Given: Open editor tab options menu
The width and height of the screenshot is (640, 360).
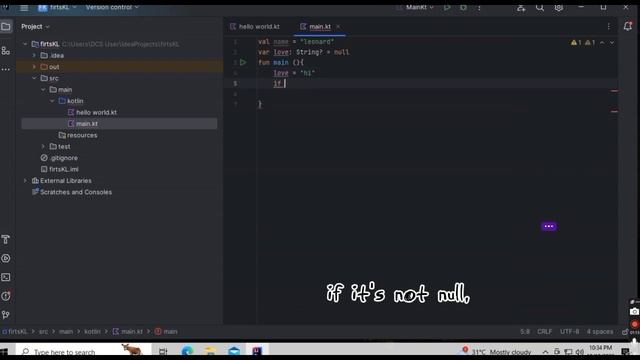Looking at the screenshot, I should [x=609, y=27].
